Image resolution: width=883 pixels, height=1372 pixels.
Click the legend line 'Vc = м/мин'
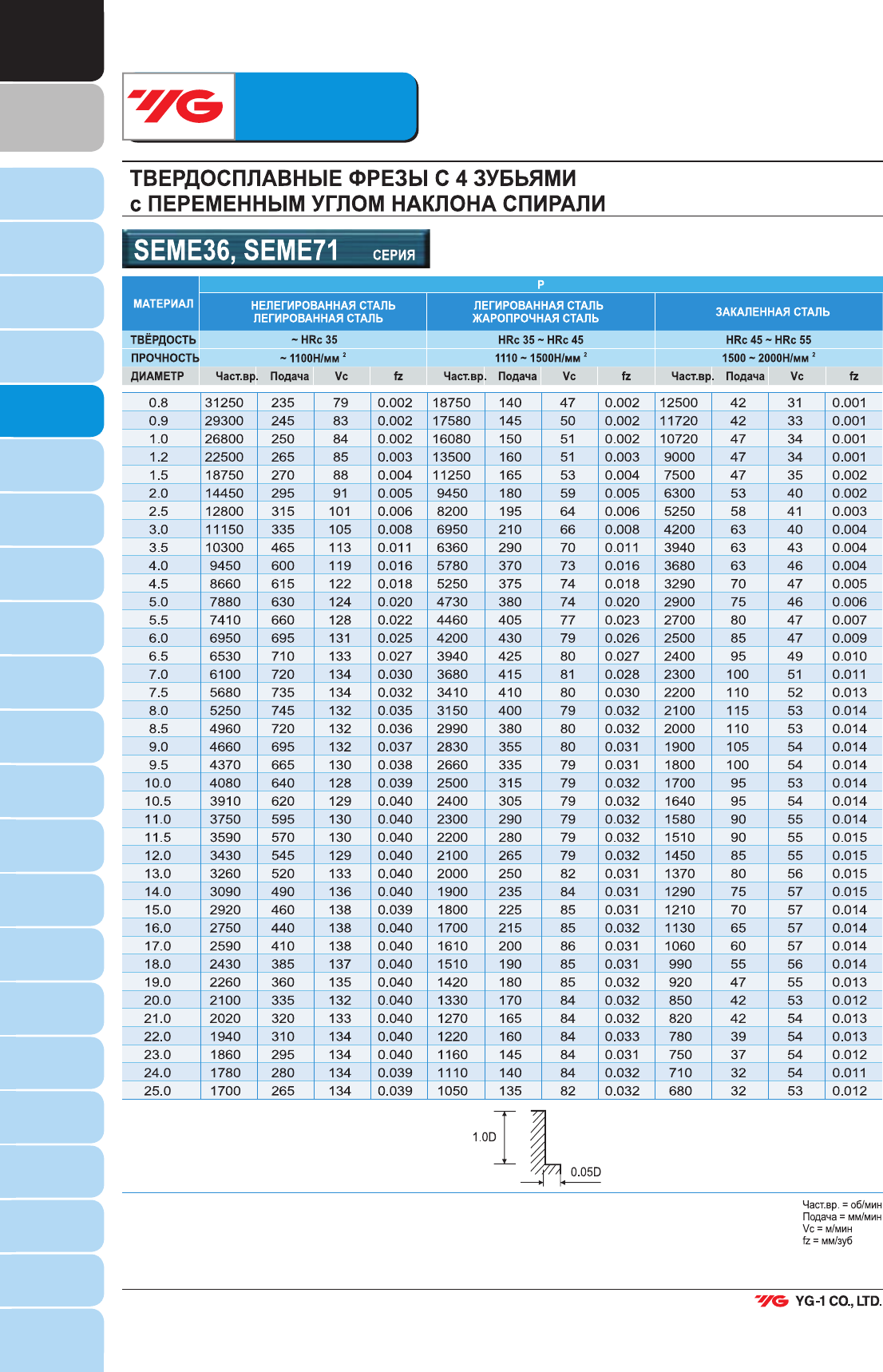[827, 1228]
